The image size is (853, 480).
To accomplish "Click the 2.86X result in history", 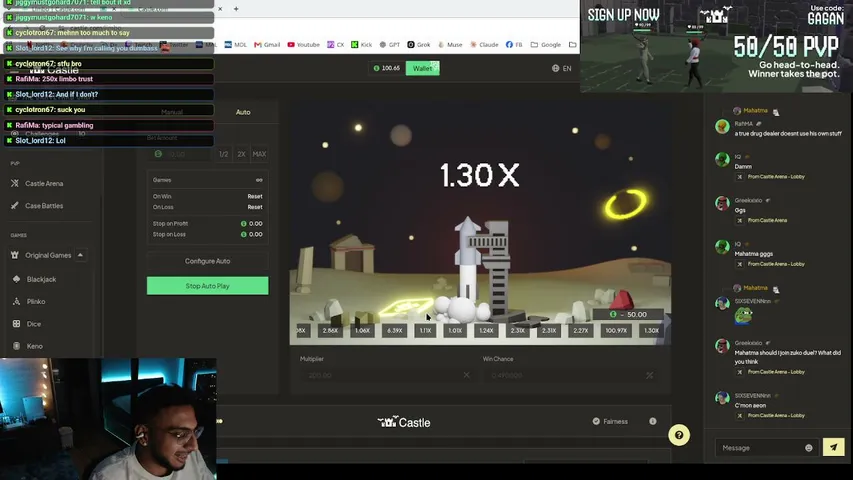I will click(330, 330).
